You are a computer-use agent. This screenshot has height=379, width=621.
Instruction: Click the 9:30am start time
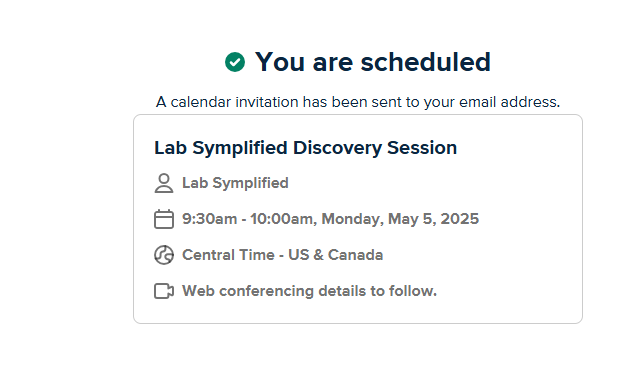pyautogui.click(x=210, y=219)
